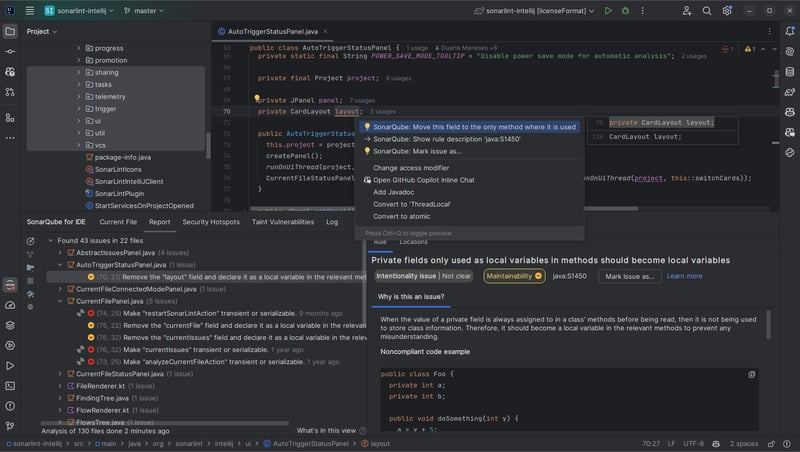Open the Code With Me account icon
800x452 pixels.
pos(687,10)
